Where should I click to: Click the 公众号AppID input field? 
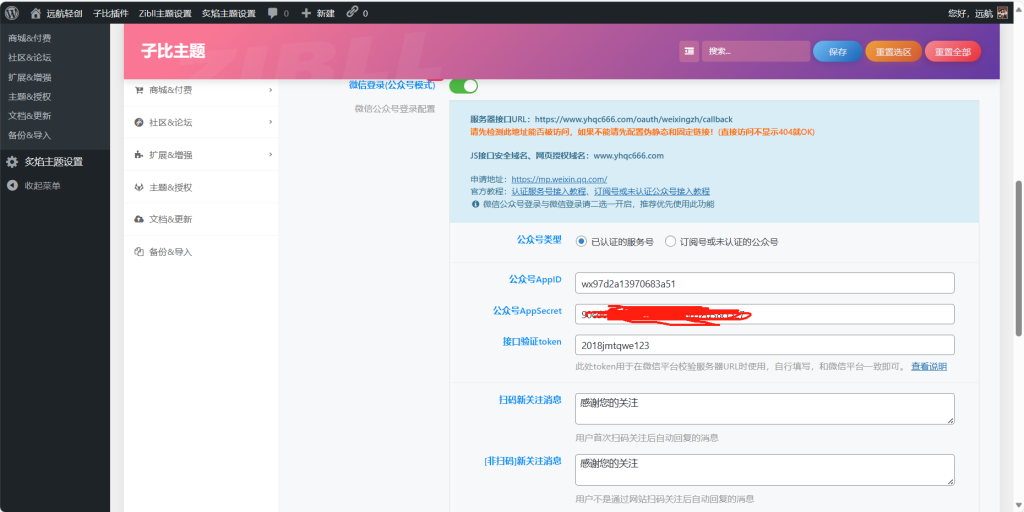tap(764, 283)
